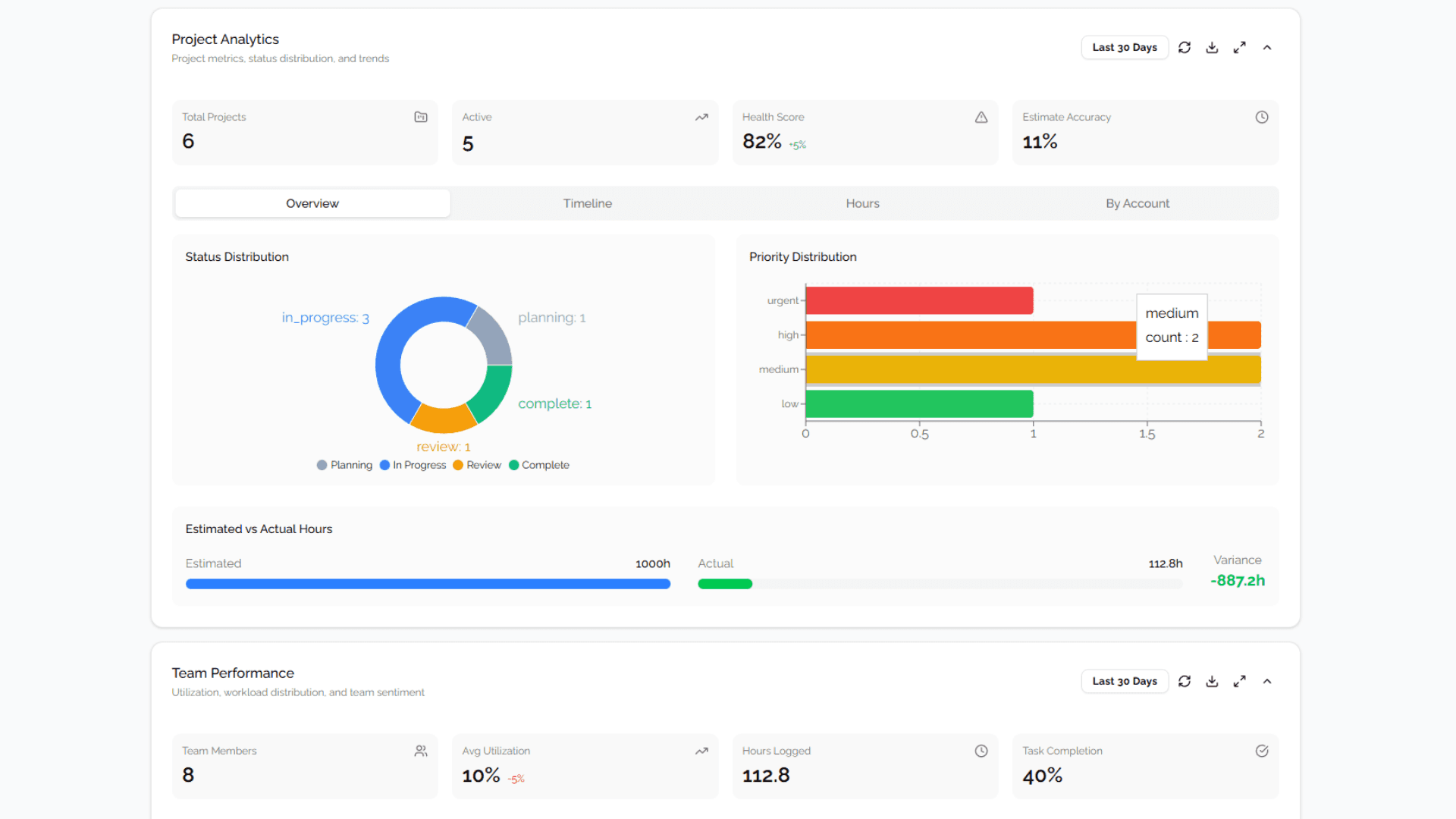Click the 'complete: 1' chart label
The image size is (1456, 819).
555,403
